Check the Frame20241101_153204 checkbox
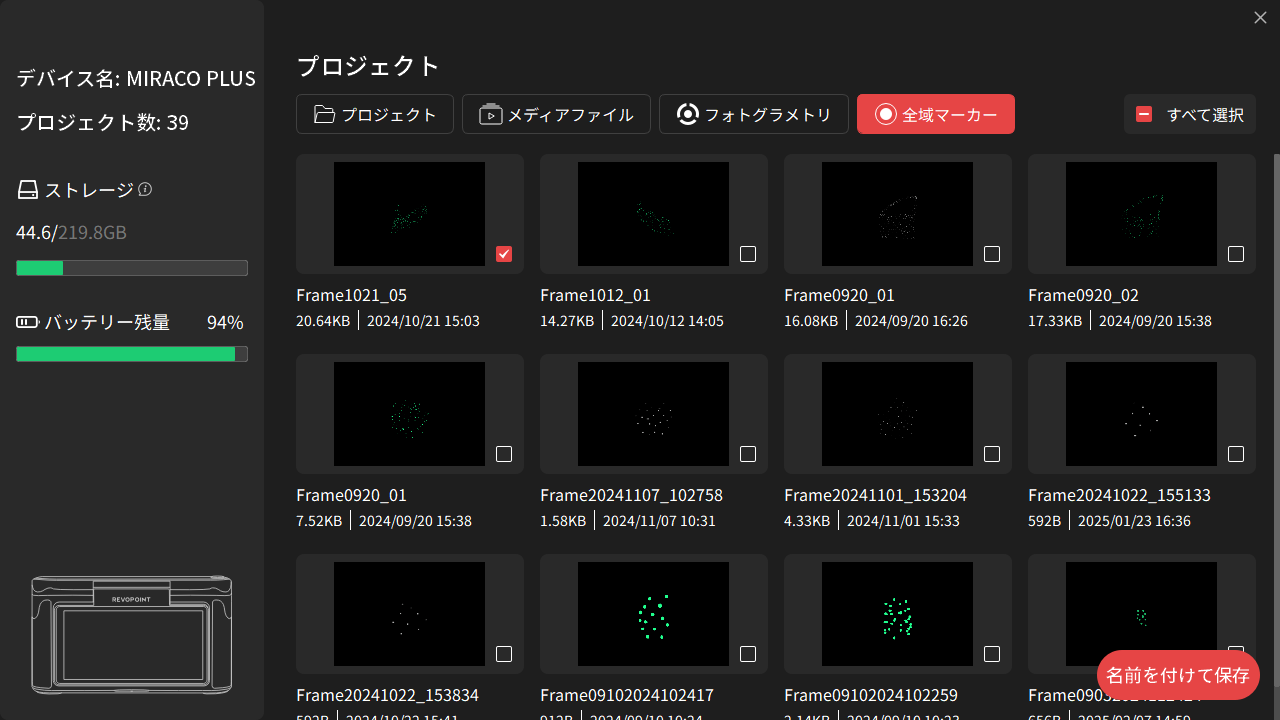The height and width of the screenshot is (720, 1280). tap(992, 454)
